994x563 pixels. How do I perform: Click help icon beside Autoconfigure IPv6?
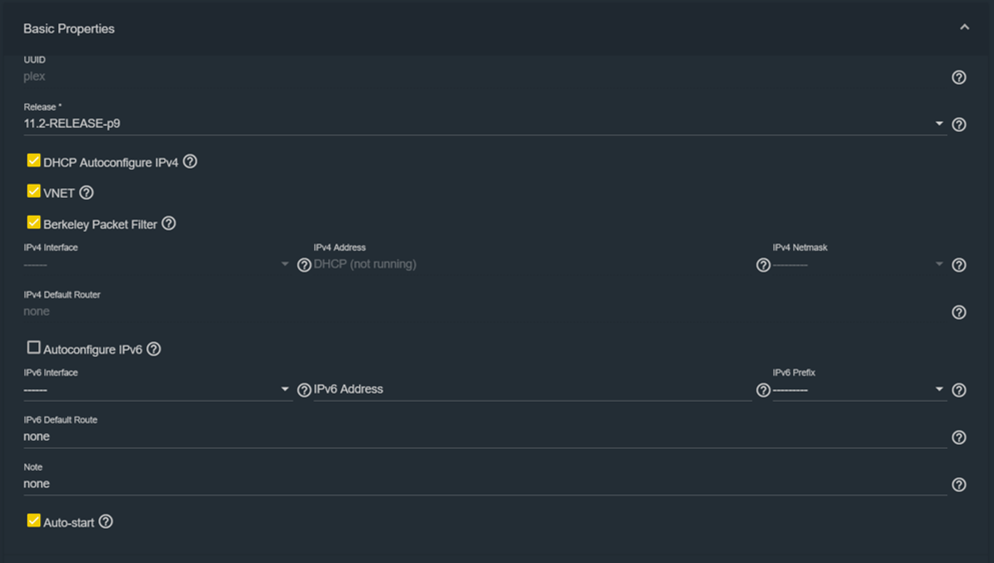tap(154, 349)
